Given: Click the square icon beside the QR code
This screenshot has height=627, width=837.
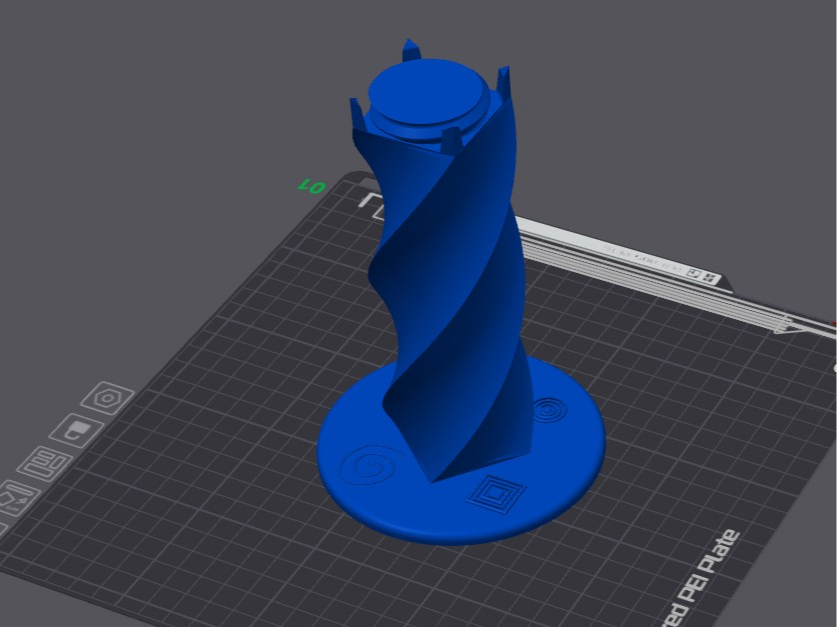Looking at the screenshot, I should click(x=694, y=273).
